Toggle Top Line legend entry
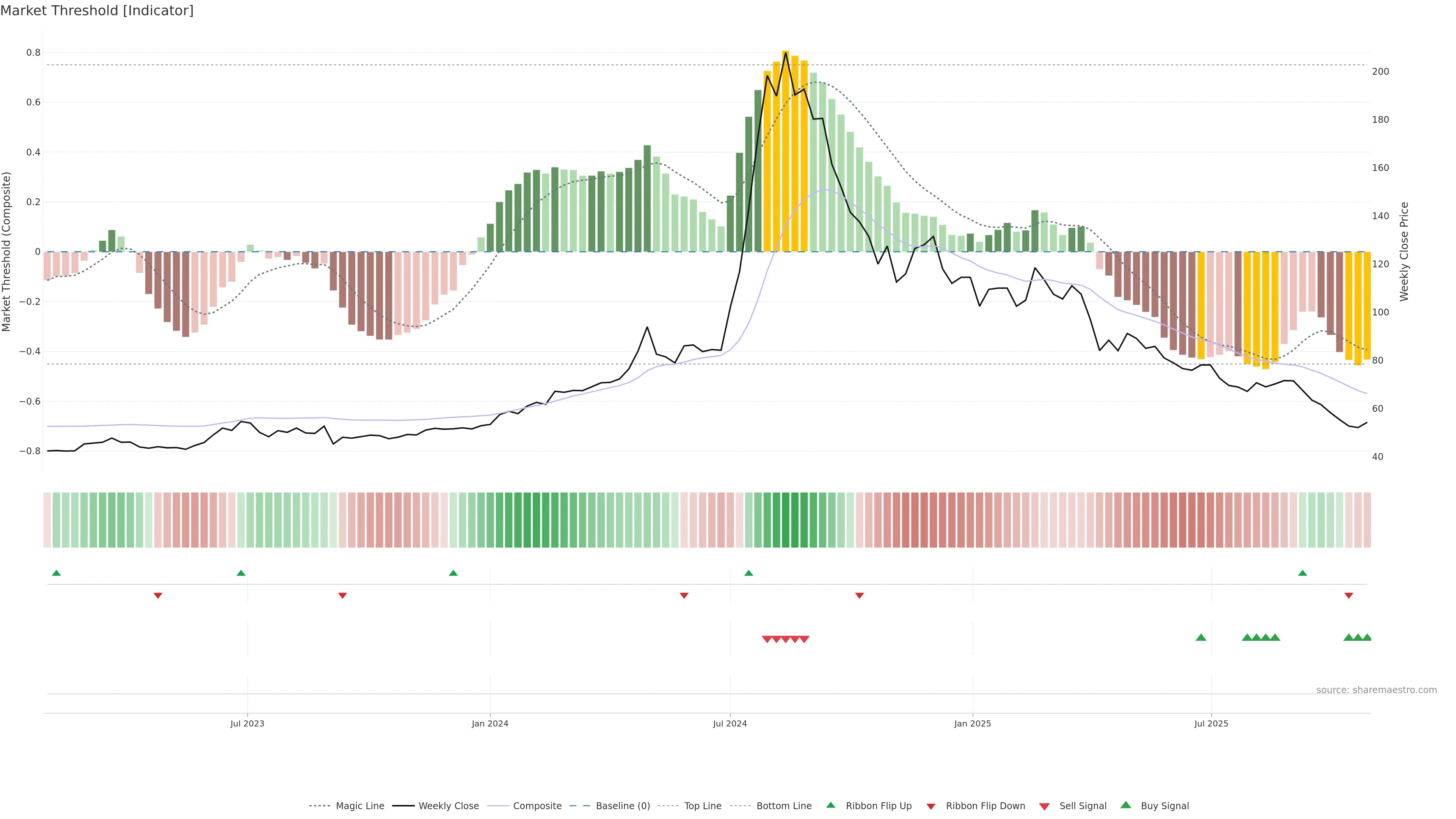This screenshot has width=1456, height=819. click(x=703, y=806)
